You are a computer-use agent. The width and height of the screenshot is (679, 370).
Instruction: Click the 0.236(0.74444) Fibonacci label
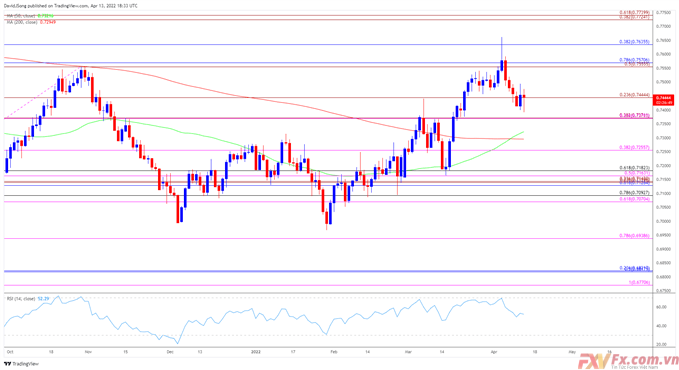pyautogui.click(x=634, y=95)
